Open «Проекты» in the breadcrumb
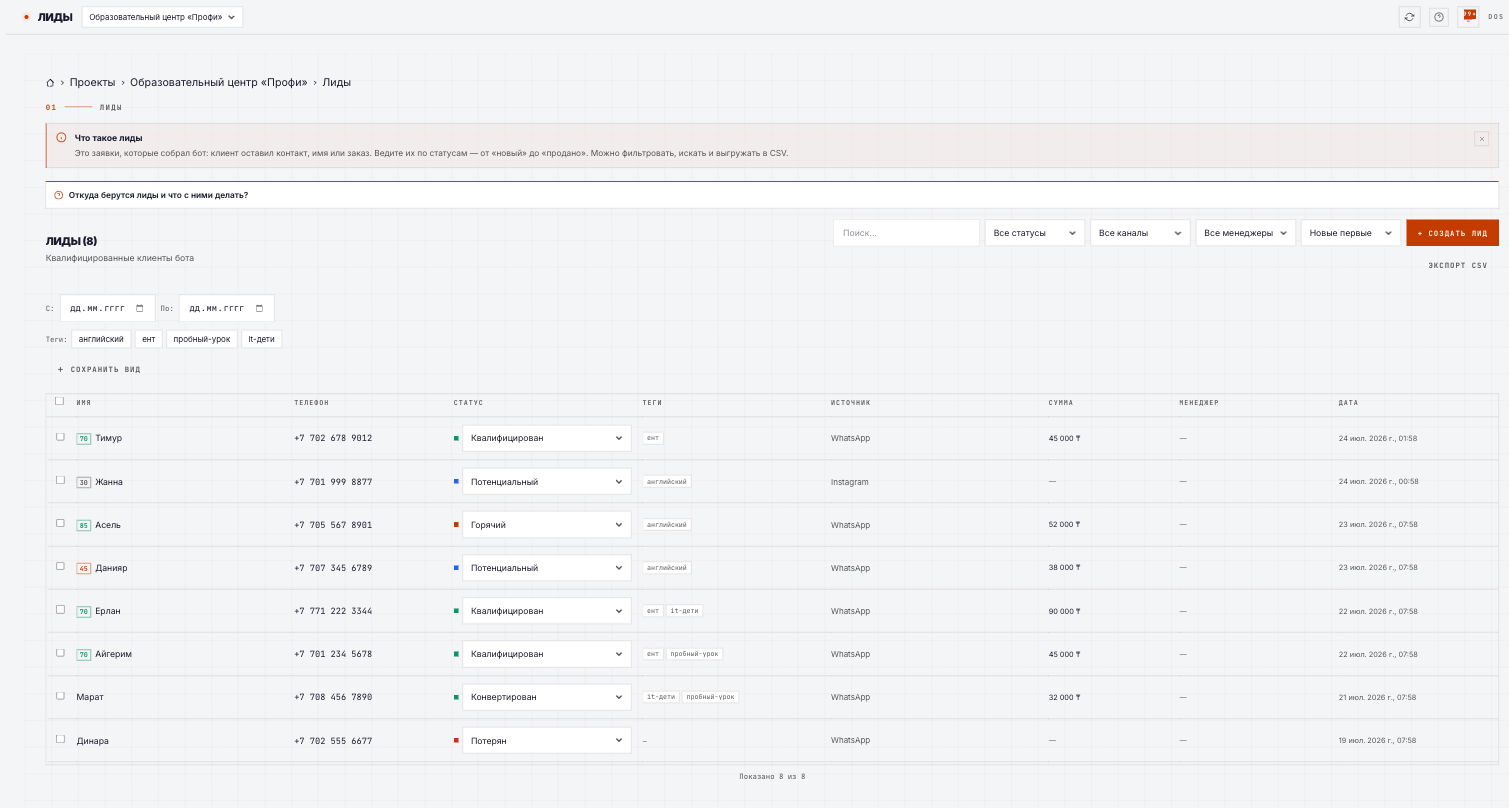 92,83
